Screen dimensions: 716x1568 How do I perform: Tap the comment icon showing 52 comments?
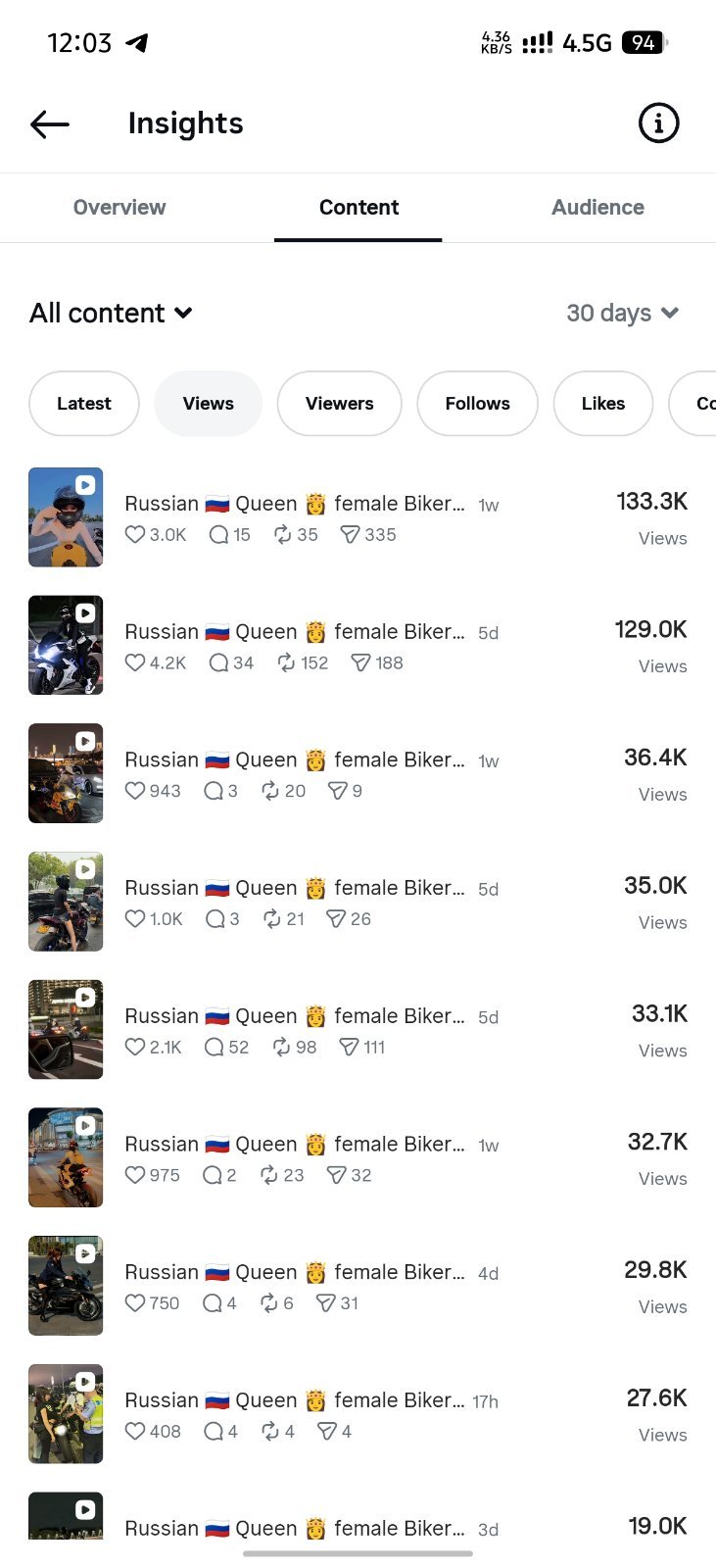coord(215,1048)
